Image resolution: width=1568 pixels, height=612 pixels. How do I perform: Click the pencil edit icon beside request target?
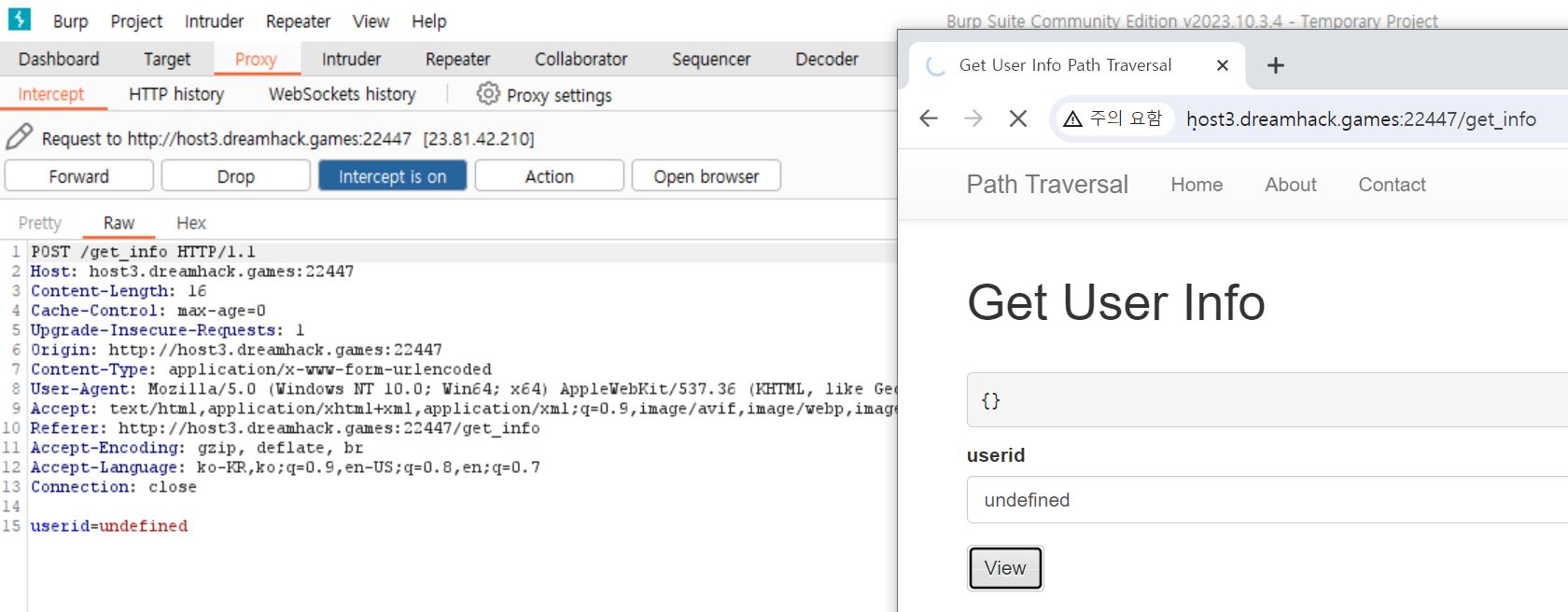(x=19, y=137)
